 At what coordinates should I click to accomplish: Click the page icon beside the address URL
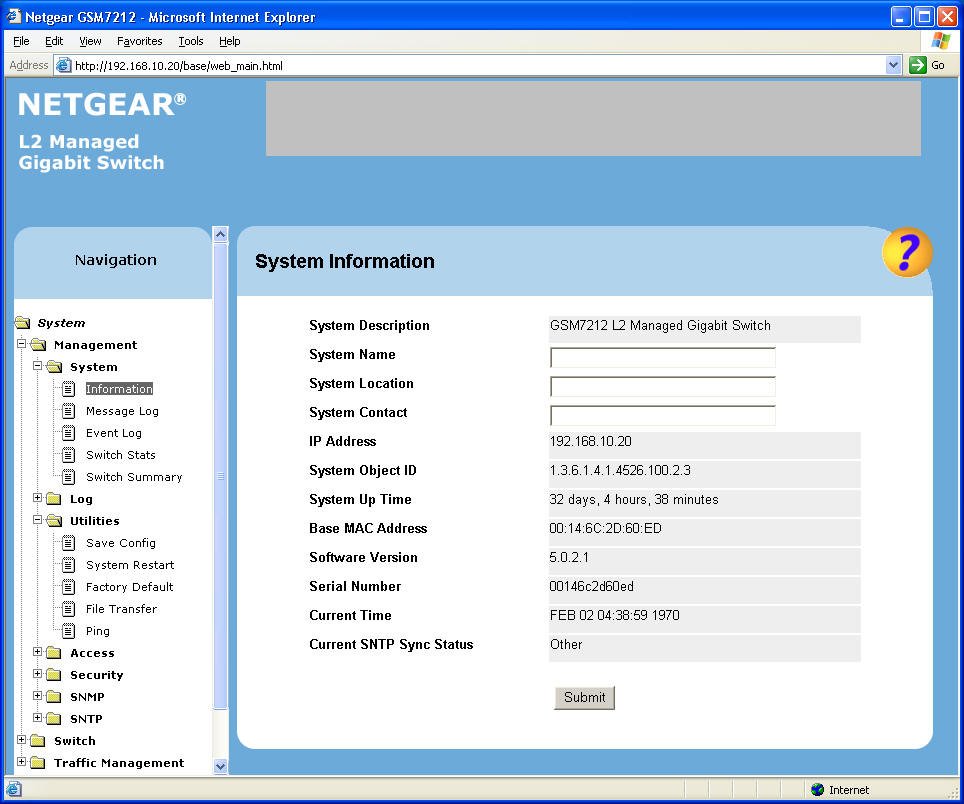tap(63, 65)
